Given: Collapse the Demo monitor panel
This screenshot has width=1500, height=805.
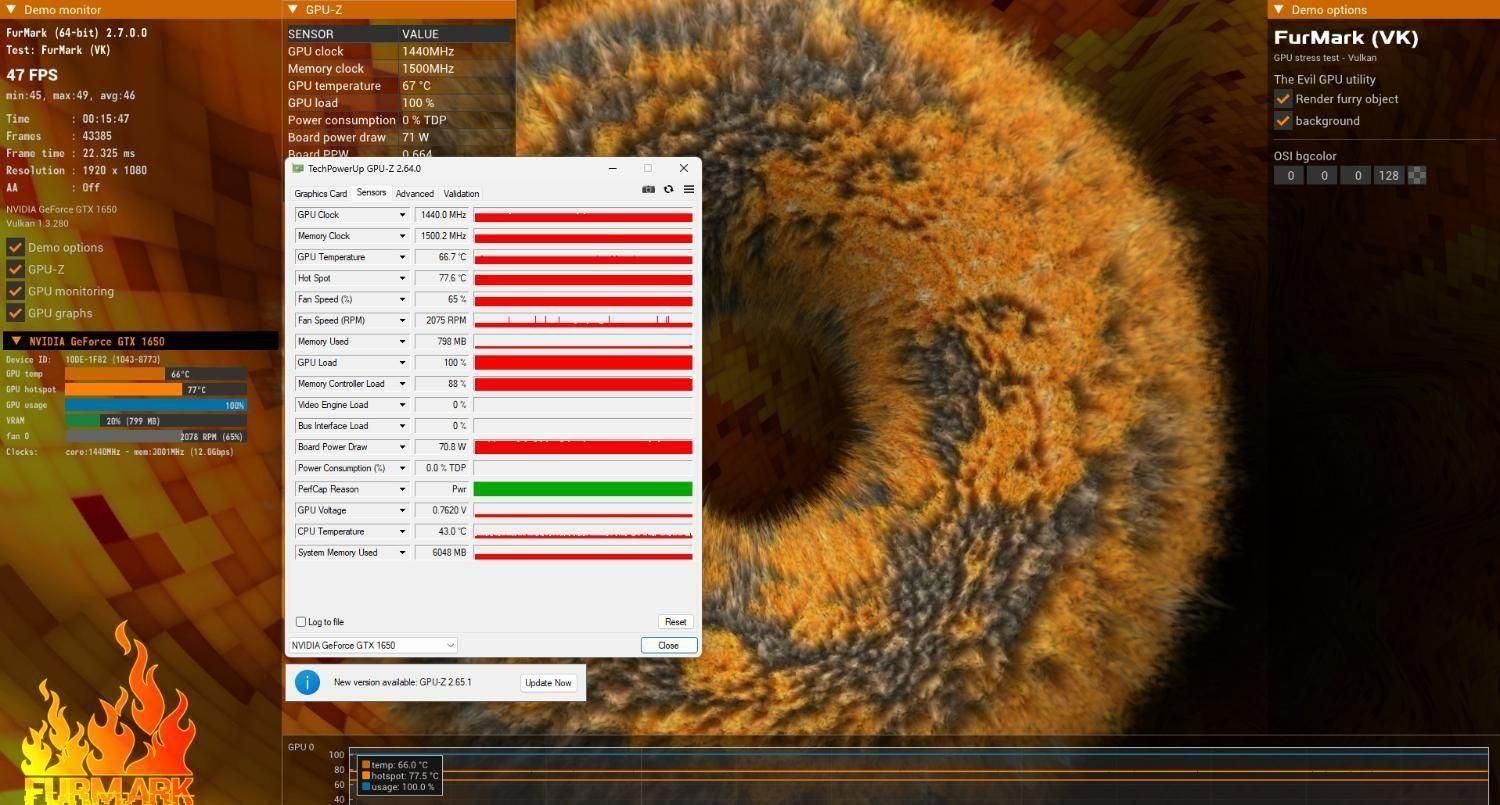Looking at the screenshot, I should click(10, 10).
